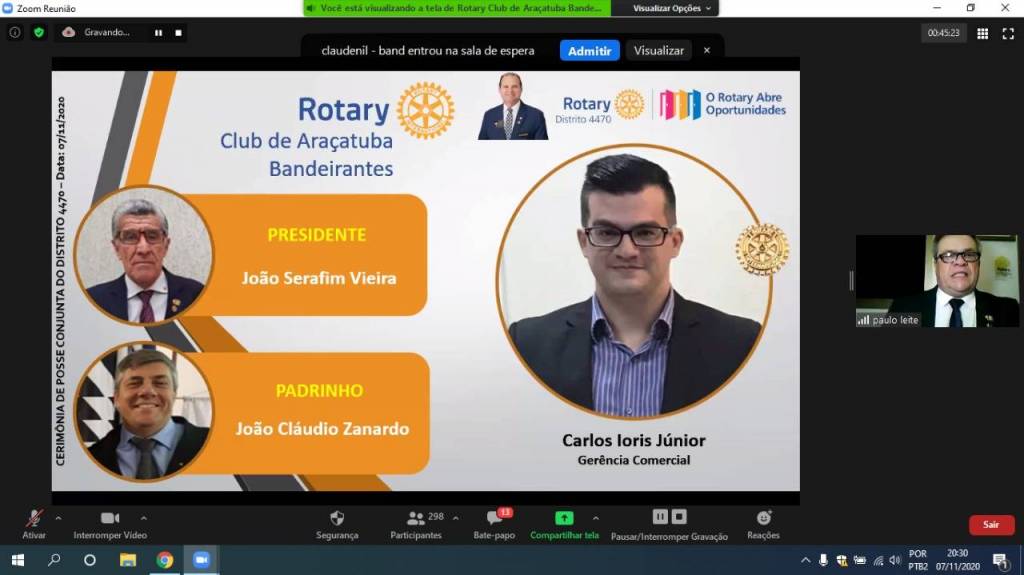1024x575 pixels.
Task: Switch to gallery view grid icon
Action: [982, 33]
